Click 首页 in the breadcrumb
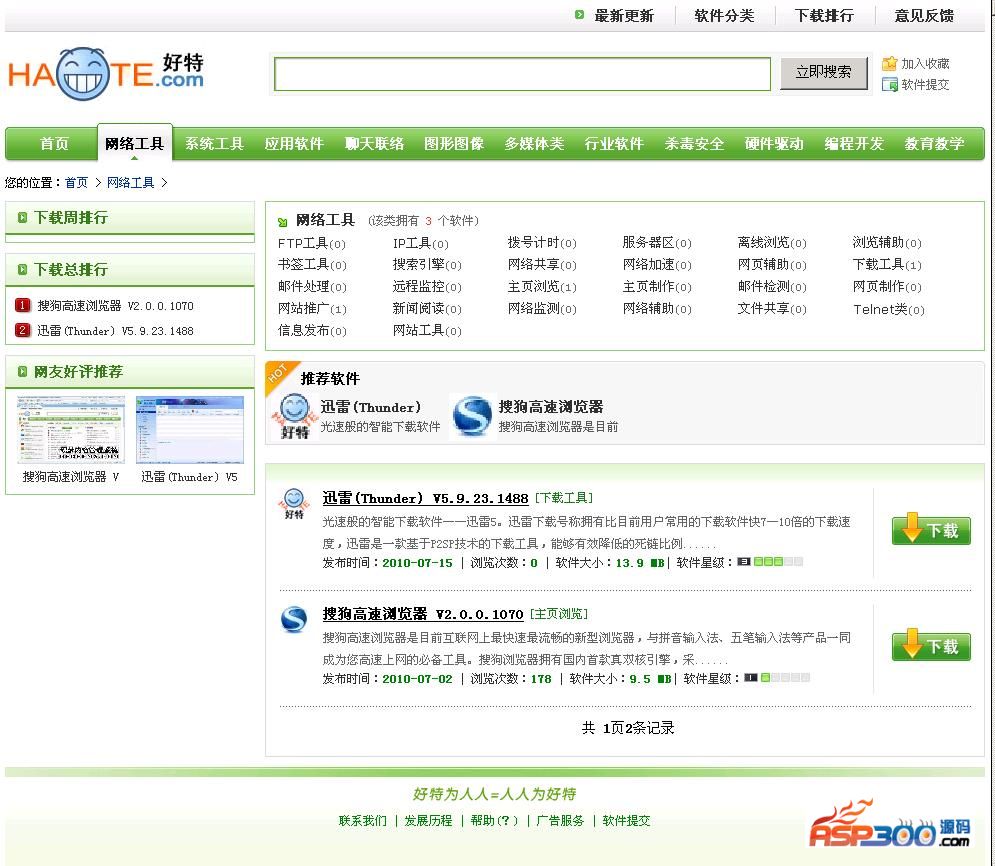 76,183
